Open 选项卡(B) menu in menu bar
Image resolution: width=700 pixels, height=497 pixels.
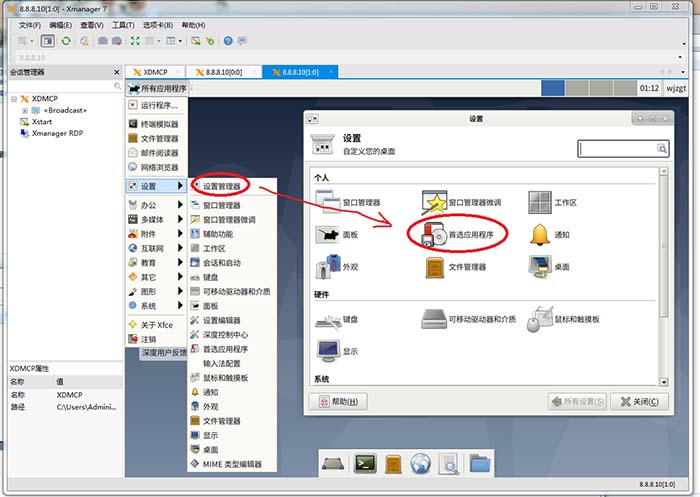tap(158, 25)
